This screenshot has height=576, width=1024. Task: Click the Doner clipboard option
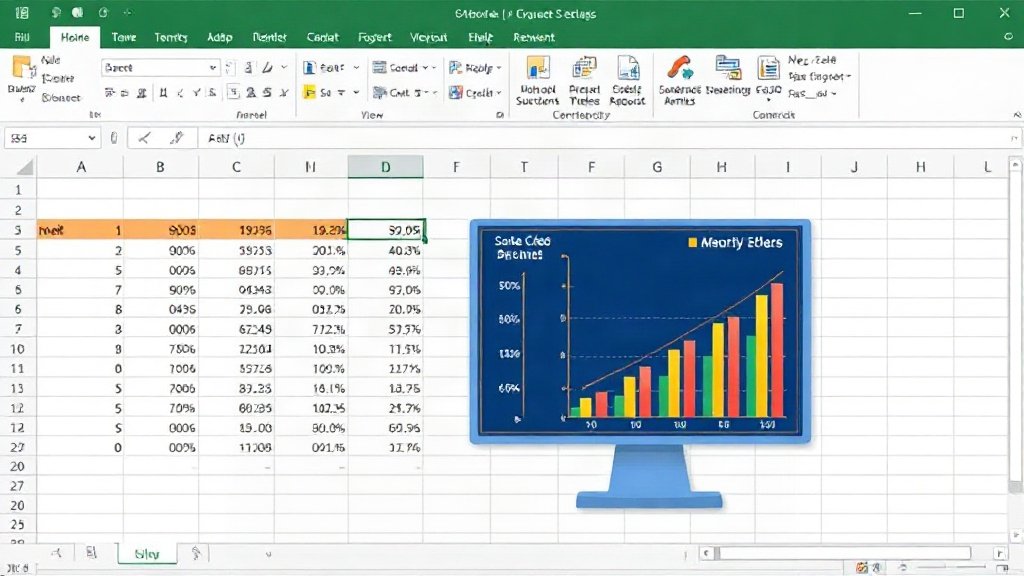[57, 78]
